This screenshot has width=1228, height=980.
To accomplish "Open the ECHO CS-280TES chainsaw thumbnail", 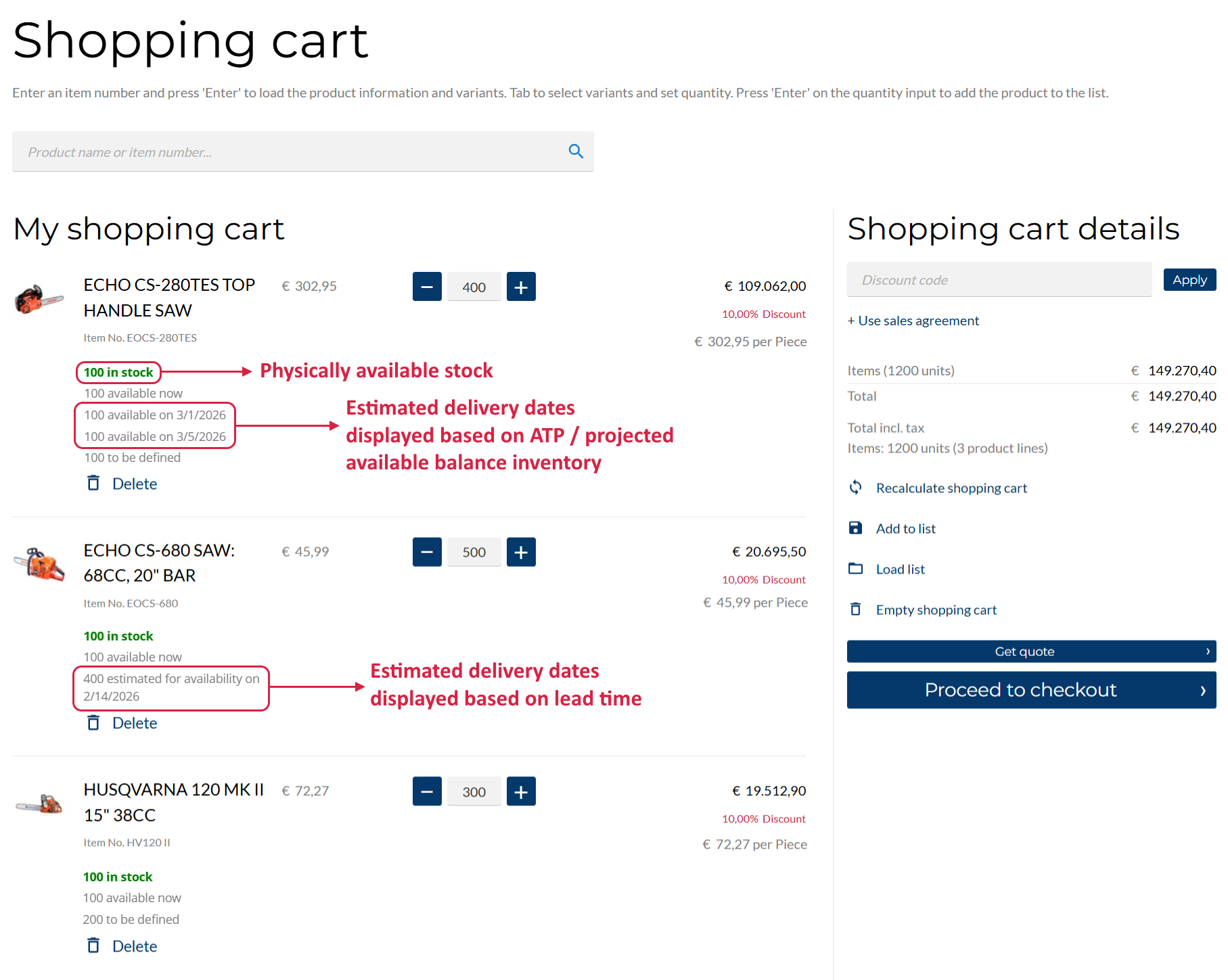I will [x=39, y=299].
